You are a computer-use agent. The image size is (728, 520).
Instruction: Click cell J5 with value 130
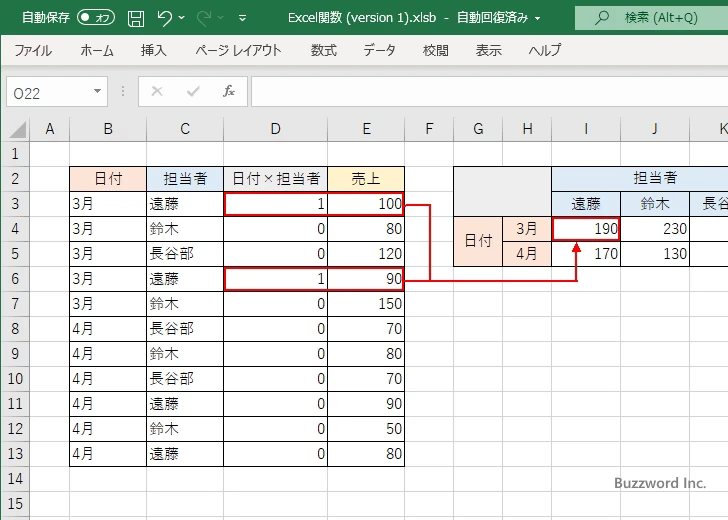(x=655, y=254)
